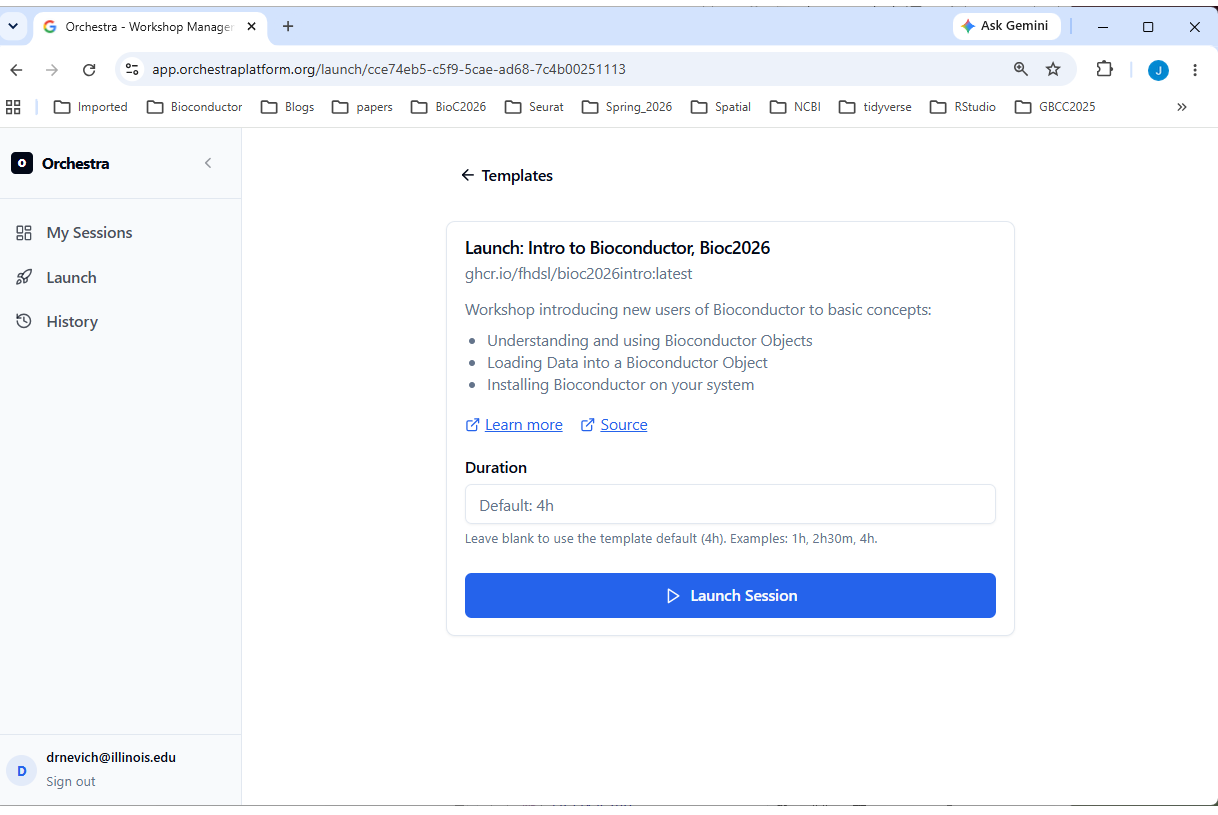
Task: Open Chrome three-dot menu
Action: (1195, 69)
